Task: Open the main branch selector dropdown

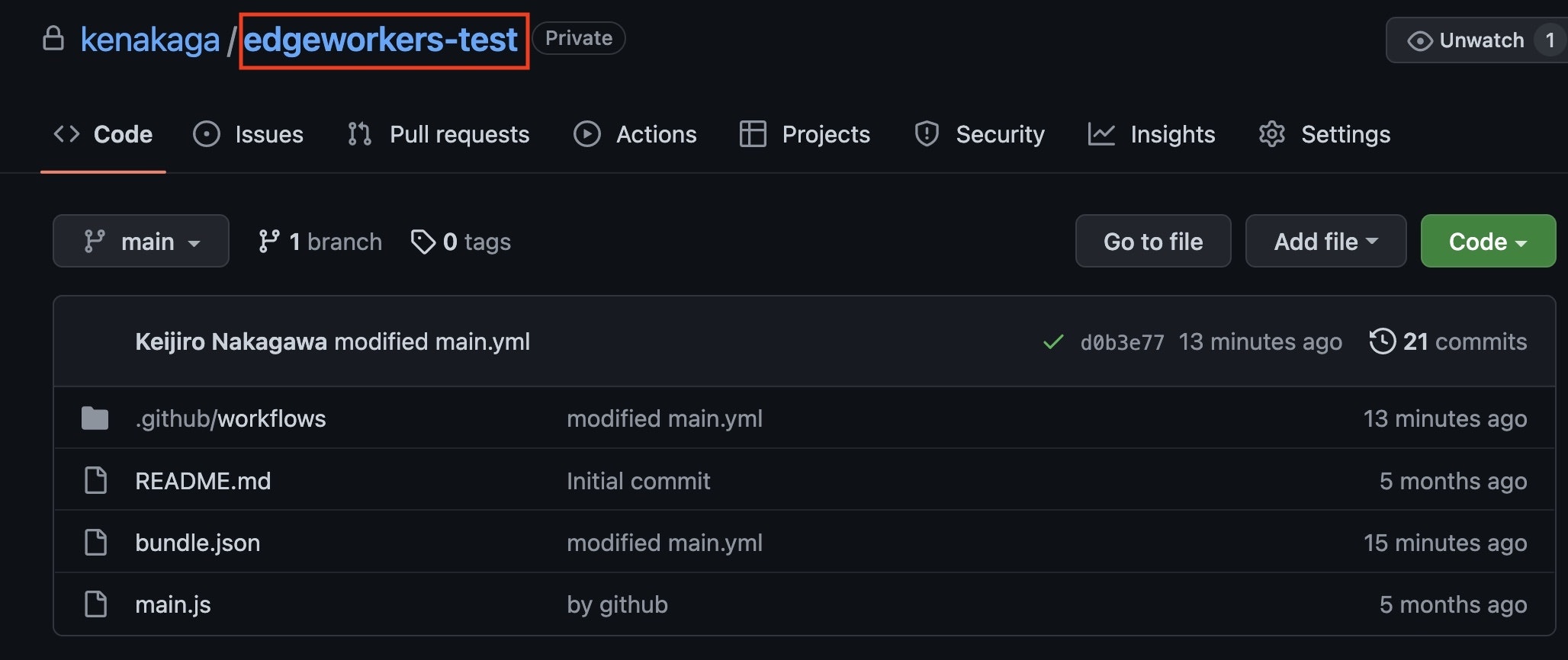Action: (141, 242)
